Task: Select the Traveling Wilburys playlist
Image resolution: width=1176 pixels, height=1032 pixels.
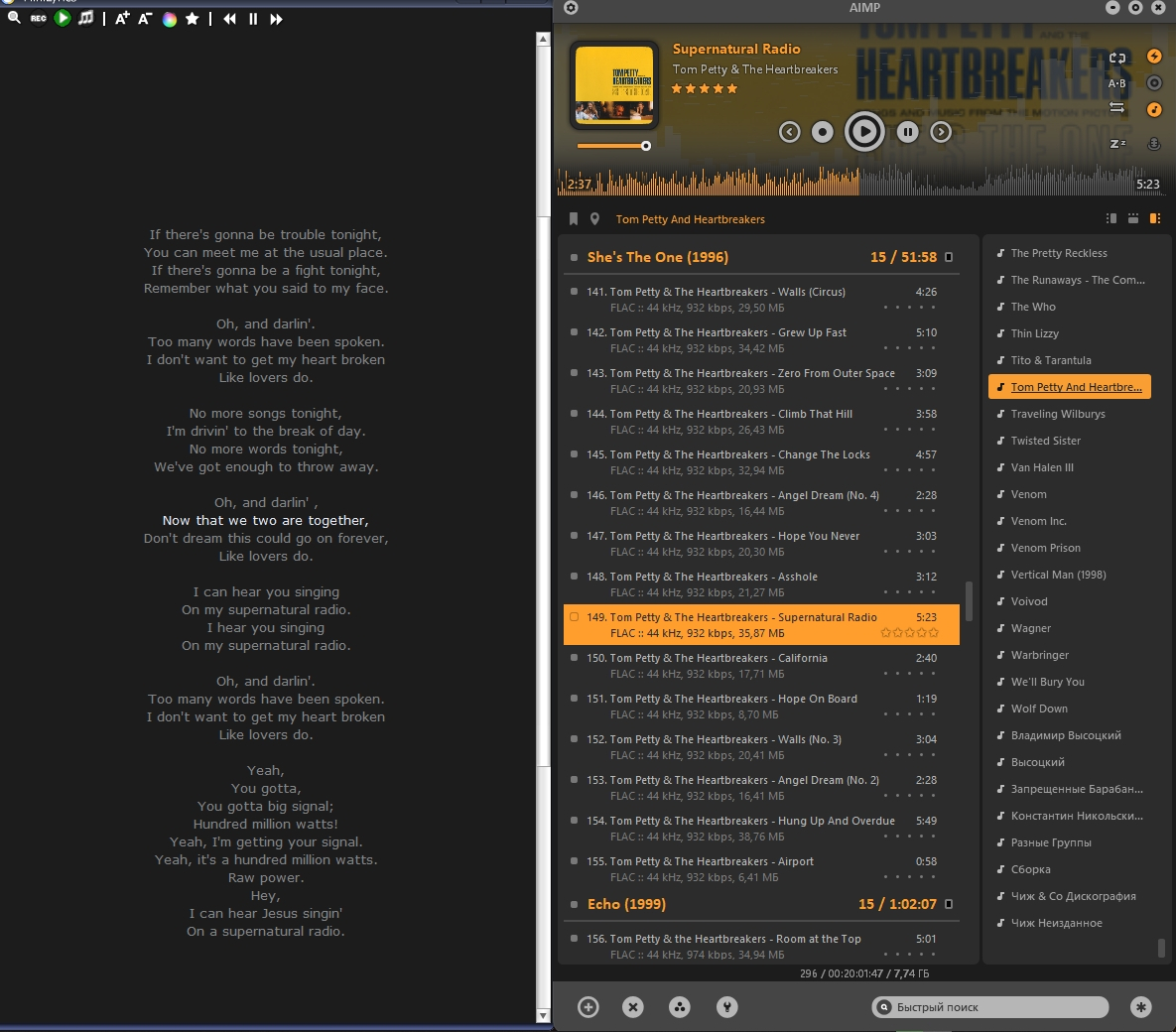Action: 1057,414
